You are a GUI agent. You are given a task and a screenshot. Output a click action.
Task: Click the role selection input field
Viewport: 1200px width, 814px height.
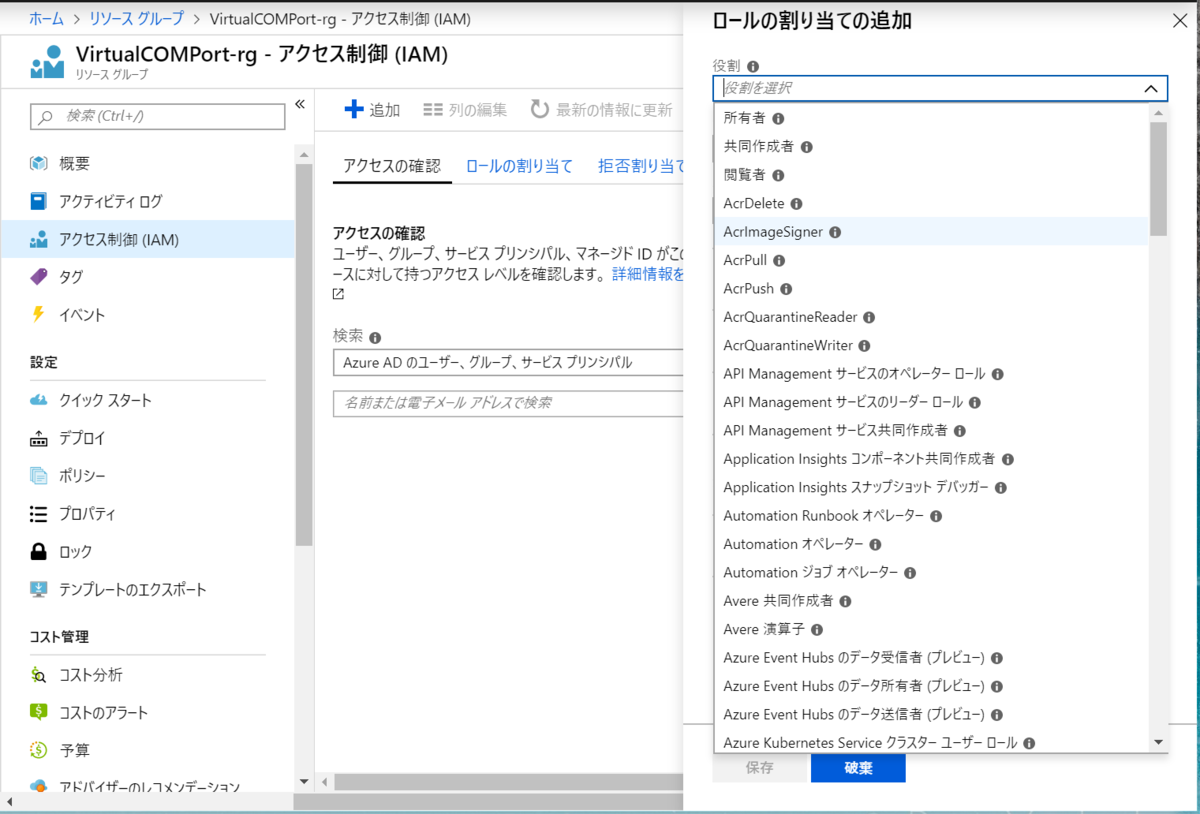tap(940, 89)
